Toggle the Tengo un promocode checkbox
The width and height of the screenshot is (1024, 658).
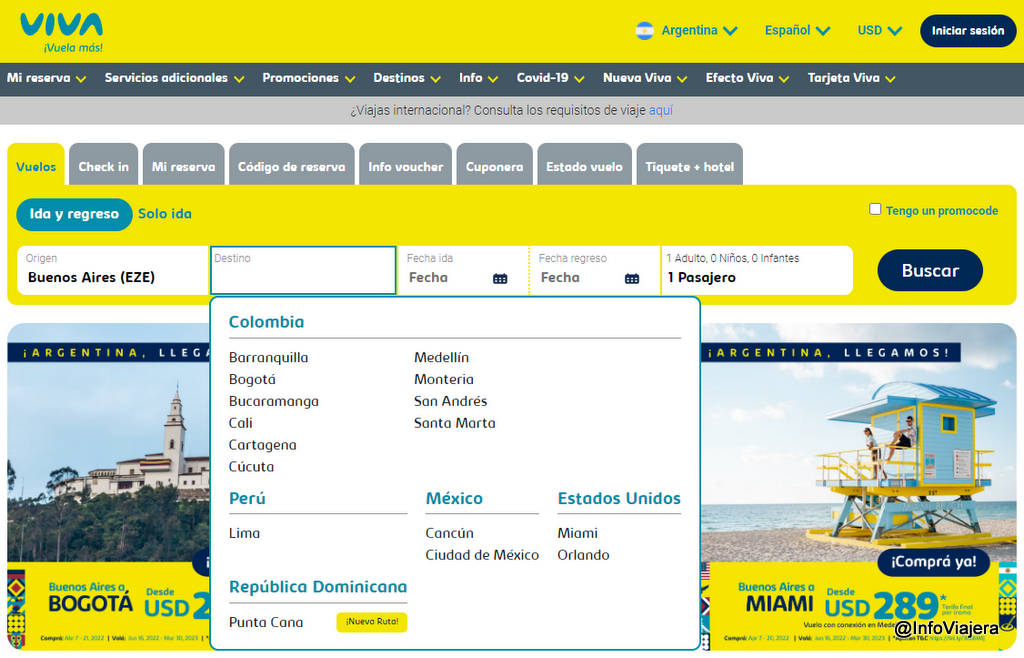[x=875, y=209]
